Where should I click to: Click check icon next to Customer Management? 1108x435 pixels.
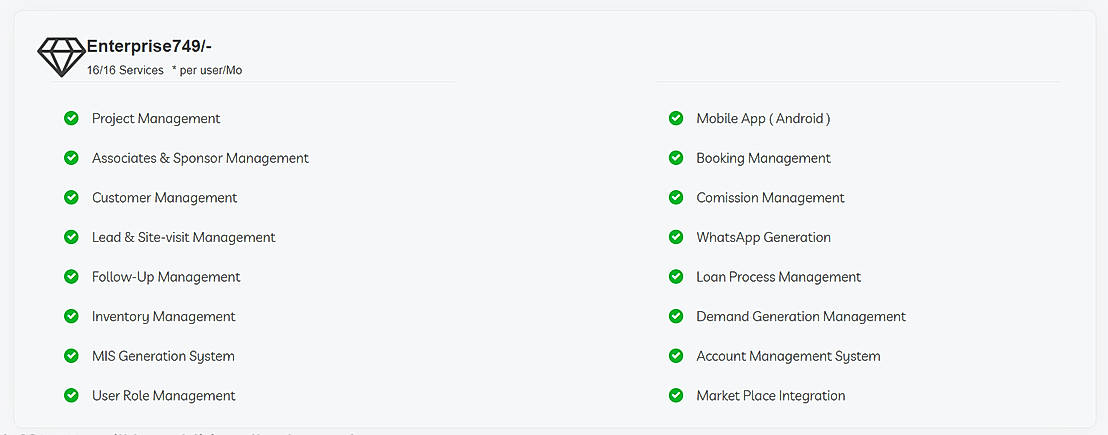[x=71, y=197]
